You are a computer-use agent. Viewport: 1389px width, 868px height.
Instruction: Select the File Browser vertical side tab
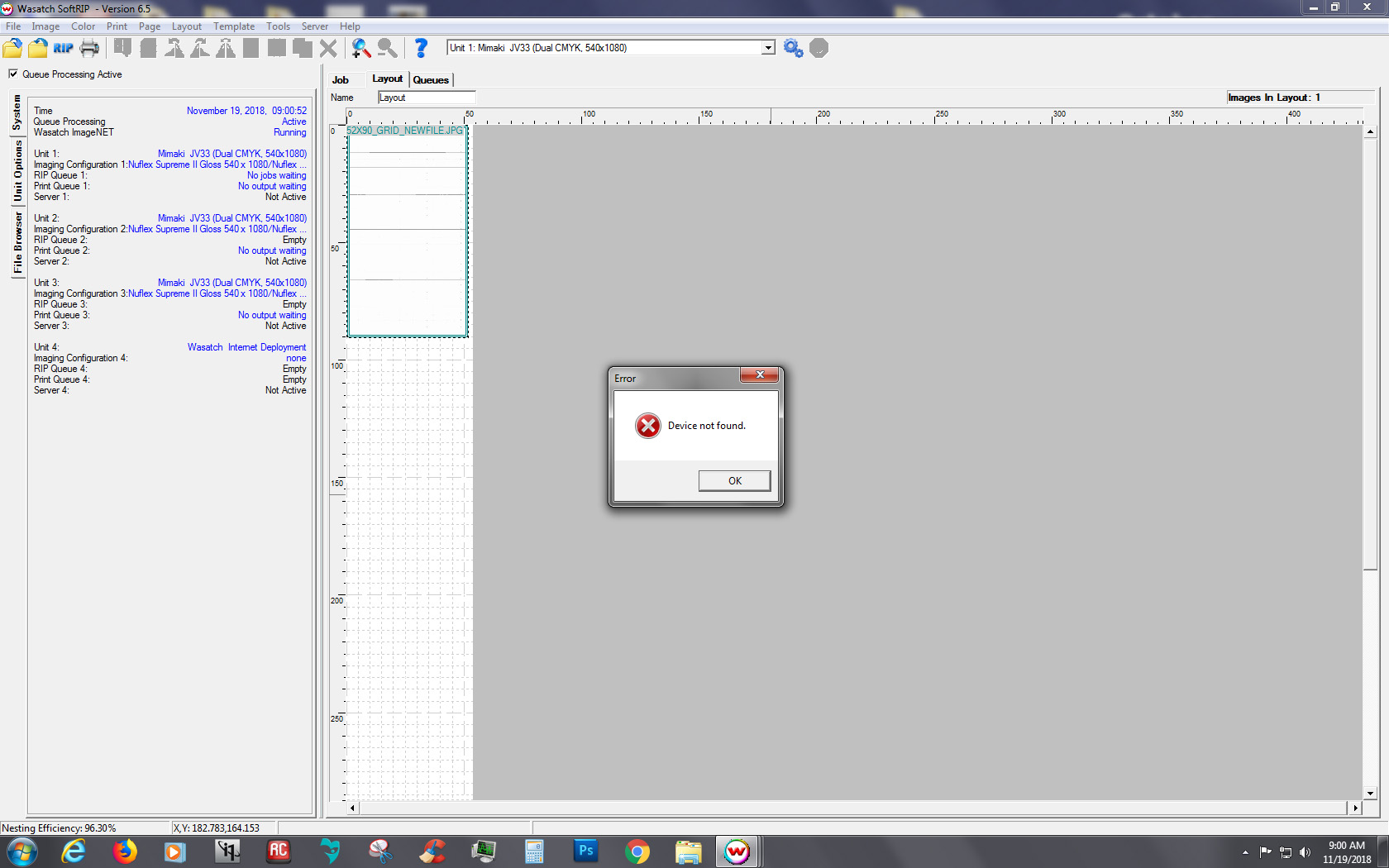[17, 242]
